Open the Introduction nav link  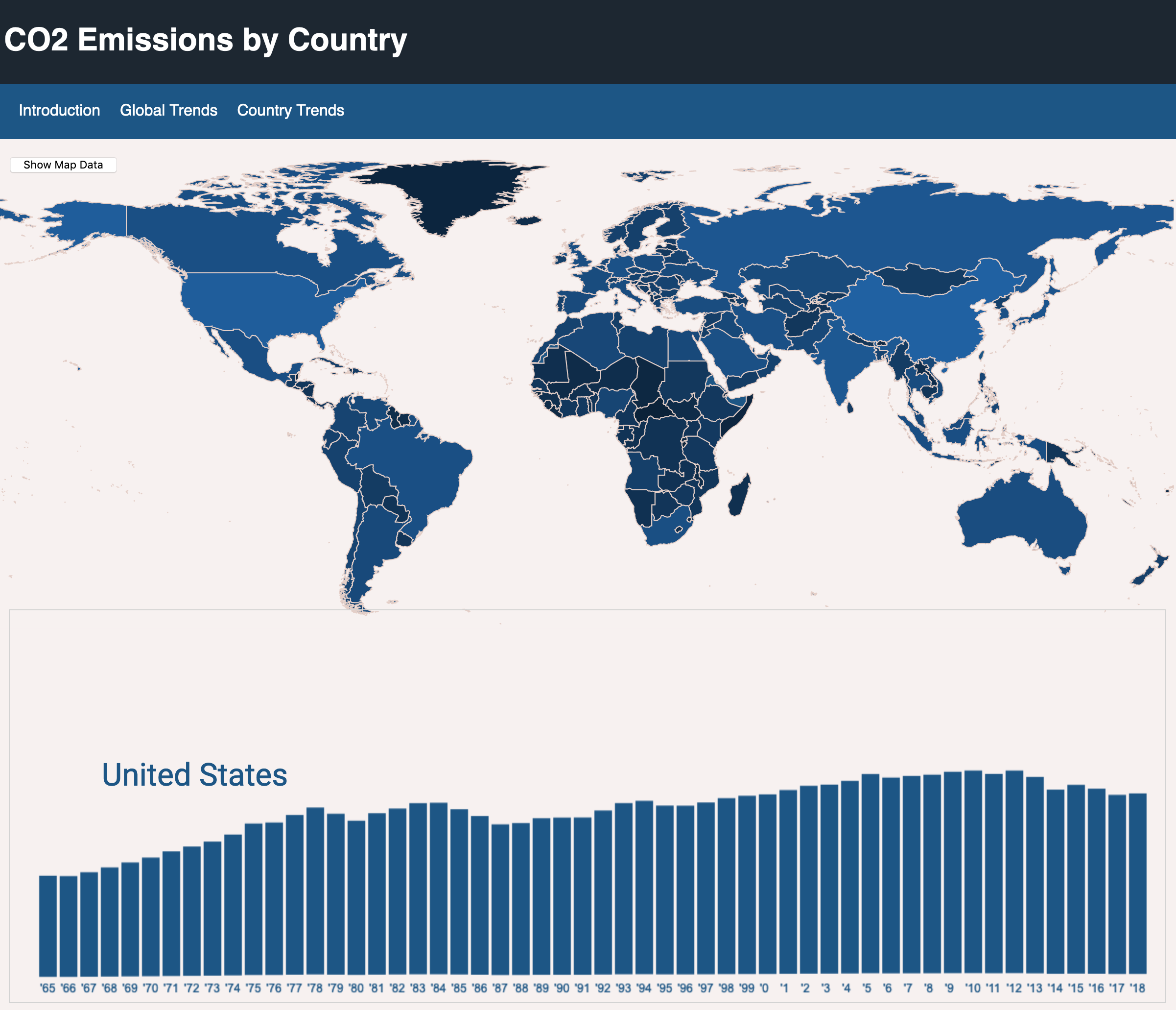(x=59, y=110)
